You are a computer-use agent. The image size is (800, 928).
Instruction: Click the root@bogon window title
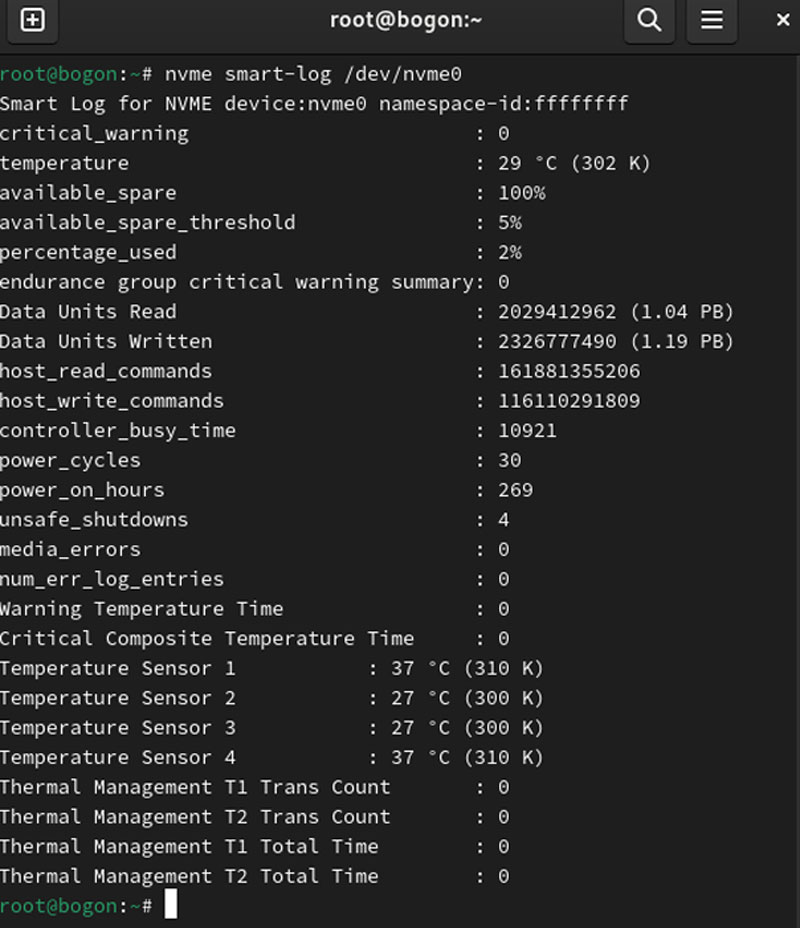click(x=405, y=20)
